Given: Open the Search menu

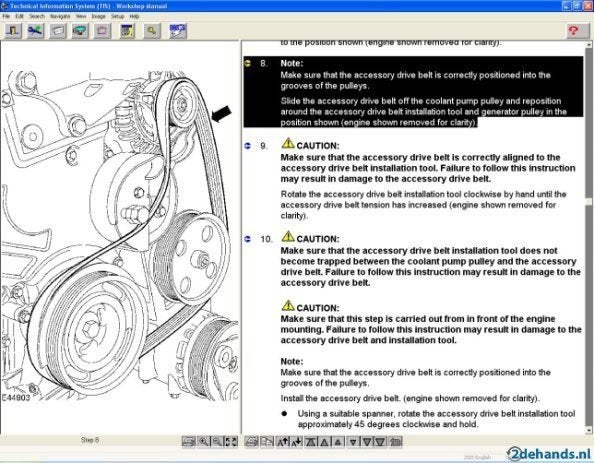Looking at the screenshot, I should 37,17.
